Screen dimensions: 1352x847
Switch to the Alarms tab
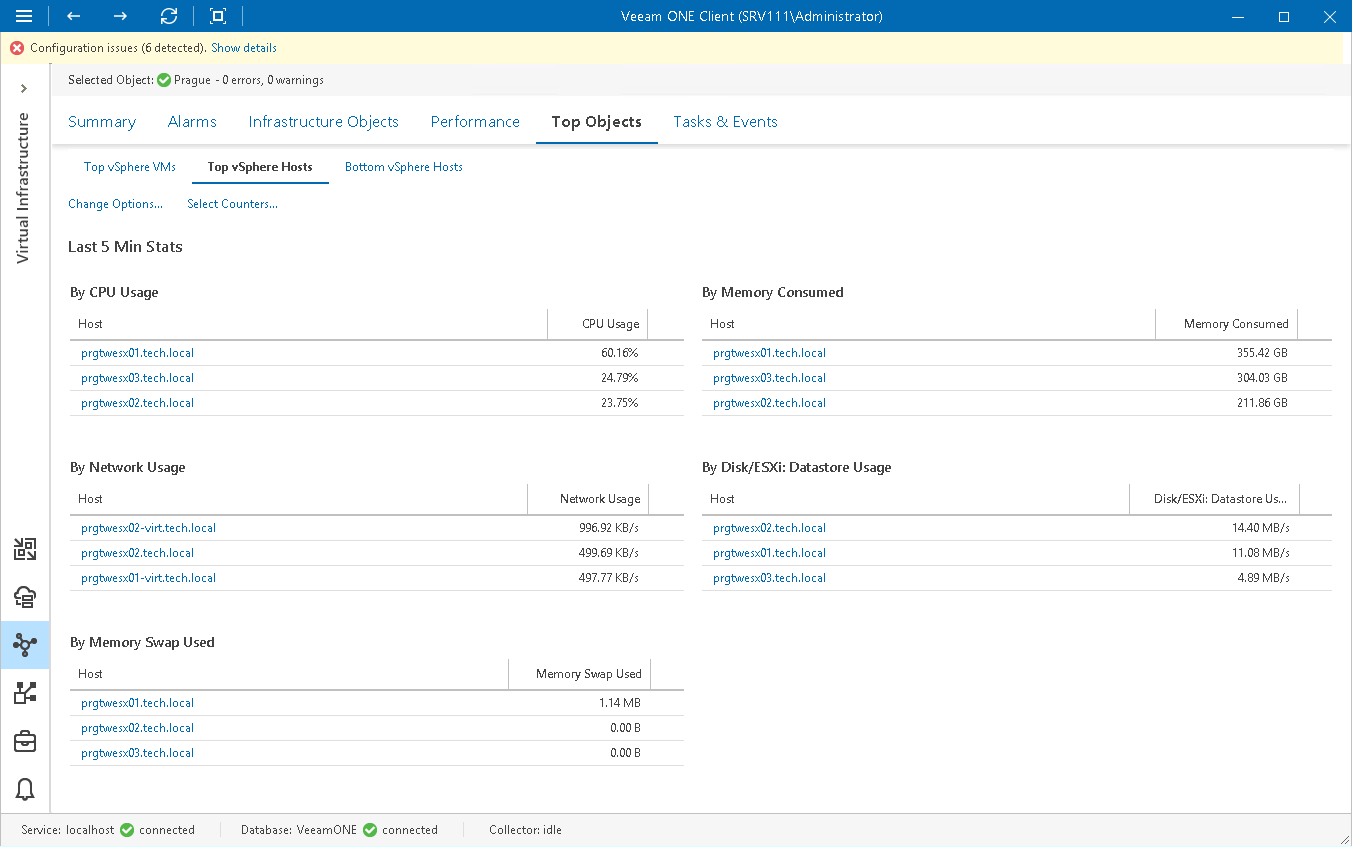192,122
